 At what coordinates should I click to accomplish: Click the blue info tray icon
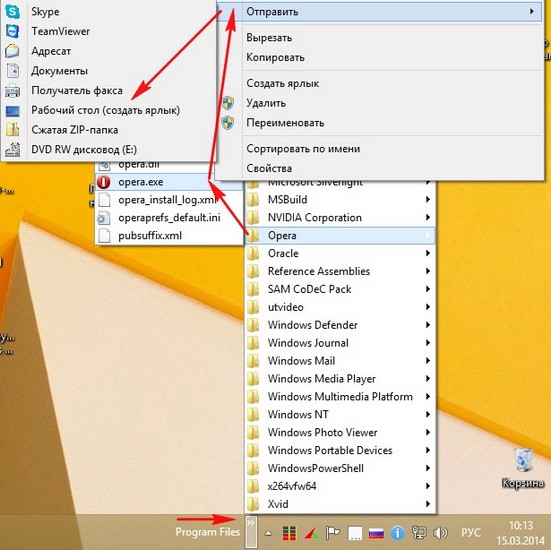(397, 533)
